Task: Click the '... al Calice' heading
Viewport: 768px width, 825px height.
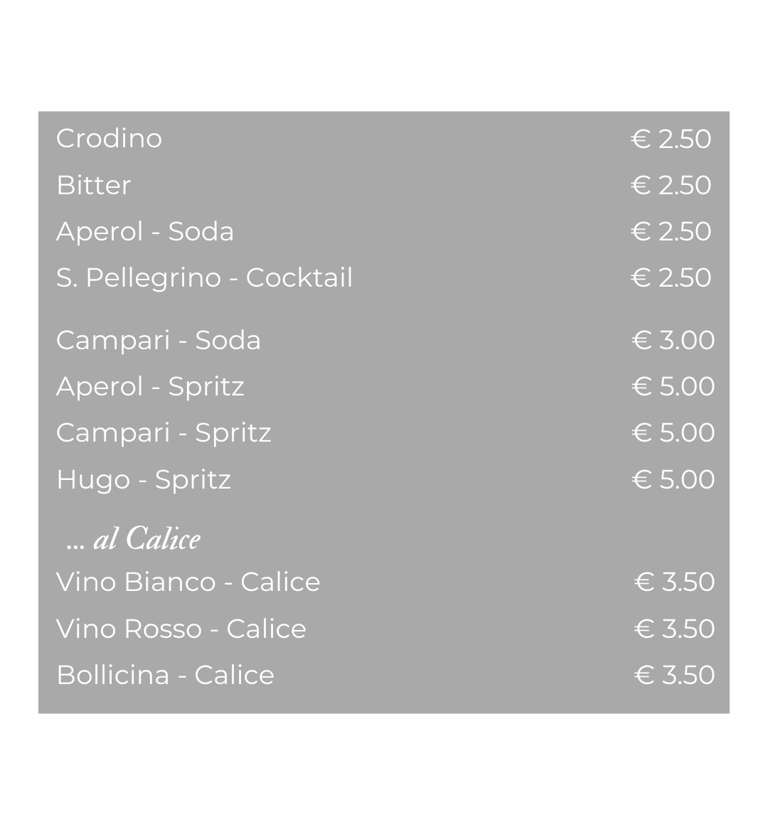Action: (134, 539)
